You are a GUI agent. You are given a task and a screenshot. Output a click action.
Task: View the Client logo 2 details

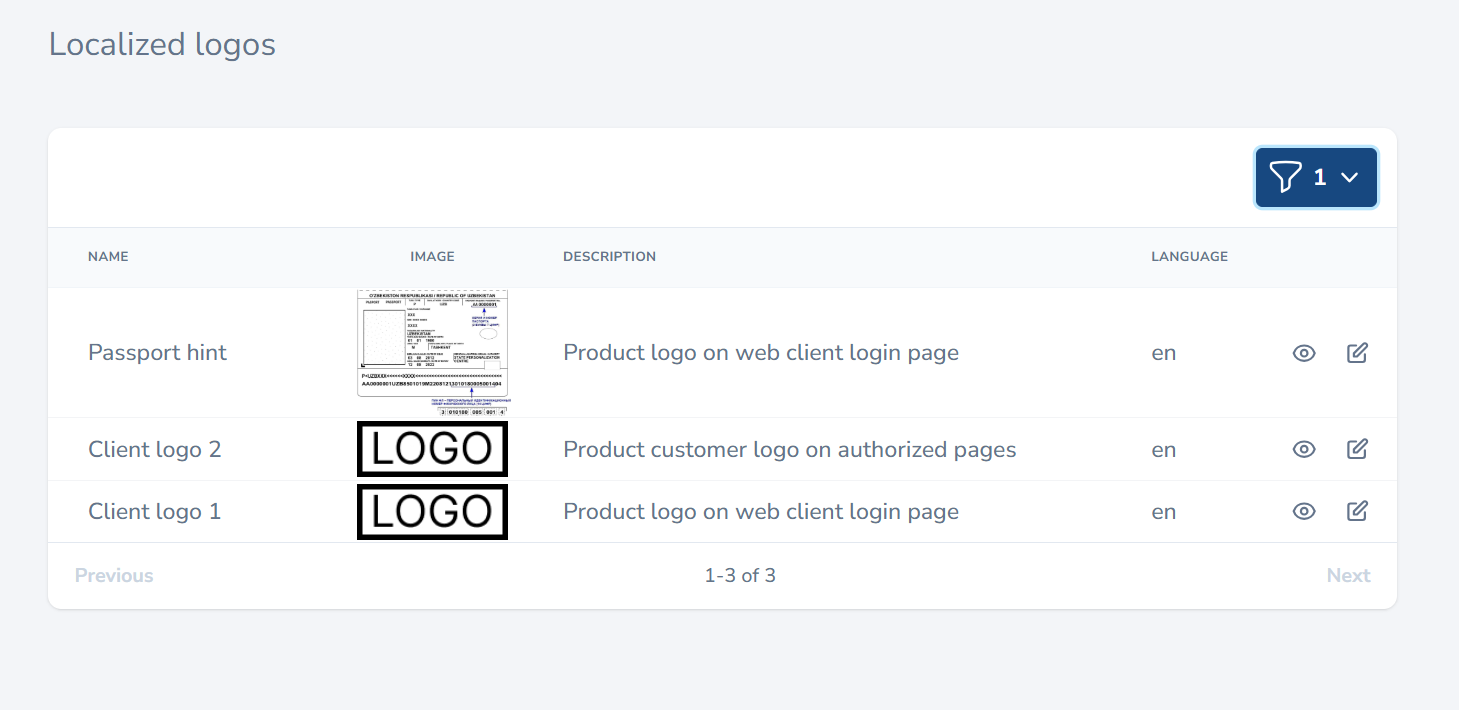[1304, 450]
